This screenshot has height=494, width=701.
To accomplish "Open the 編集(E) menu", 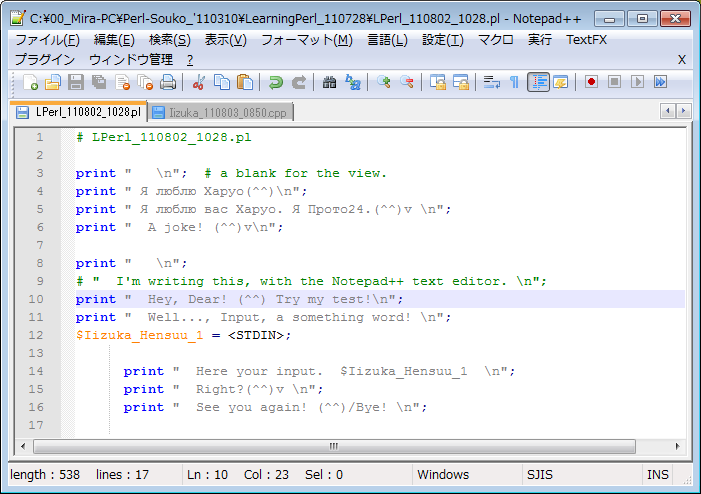I will (114, 40).
